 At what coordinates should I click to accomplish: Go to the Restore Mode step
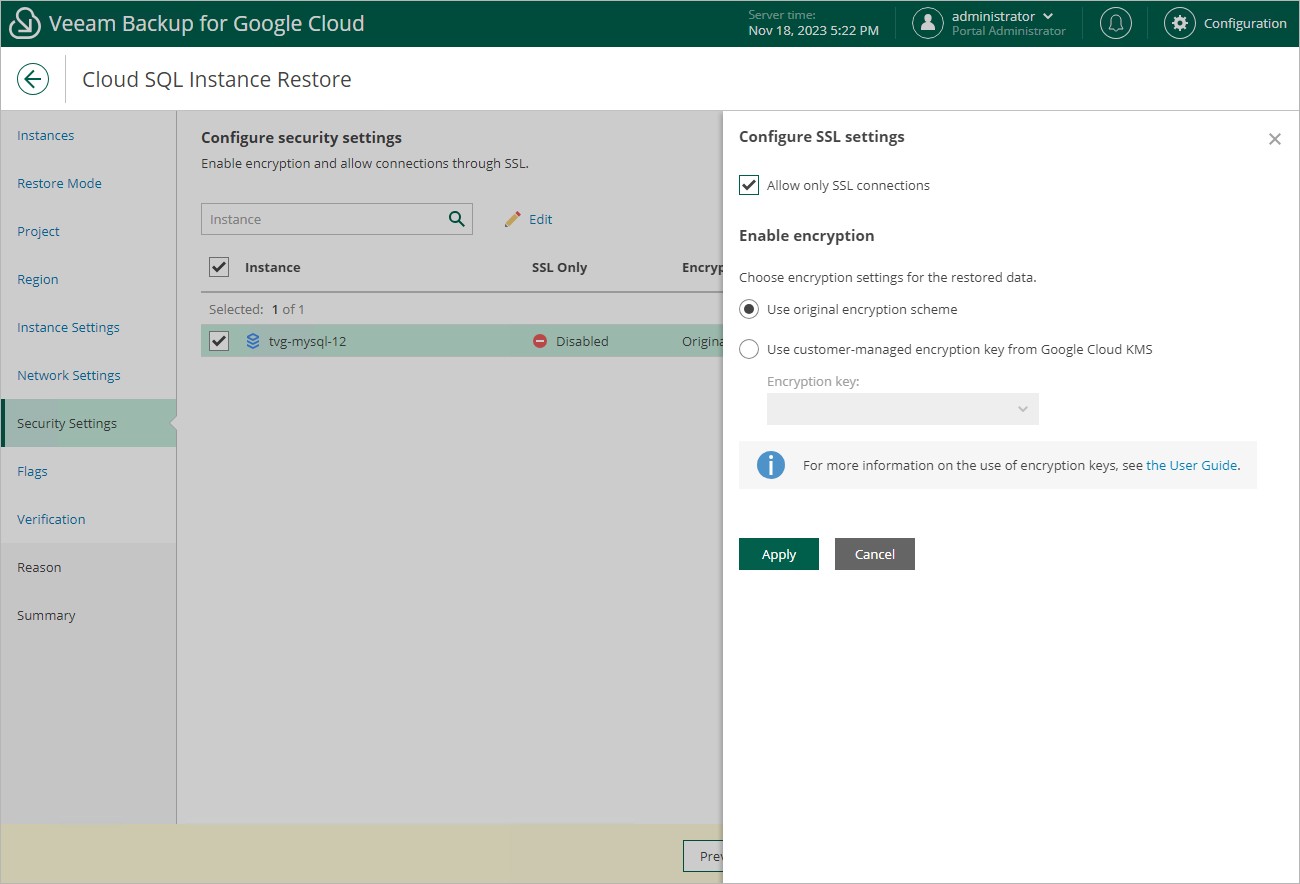59,183
